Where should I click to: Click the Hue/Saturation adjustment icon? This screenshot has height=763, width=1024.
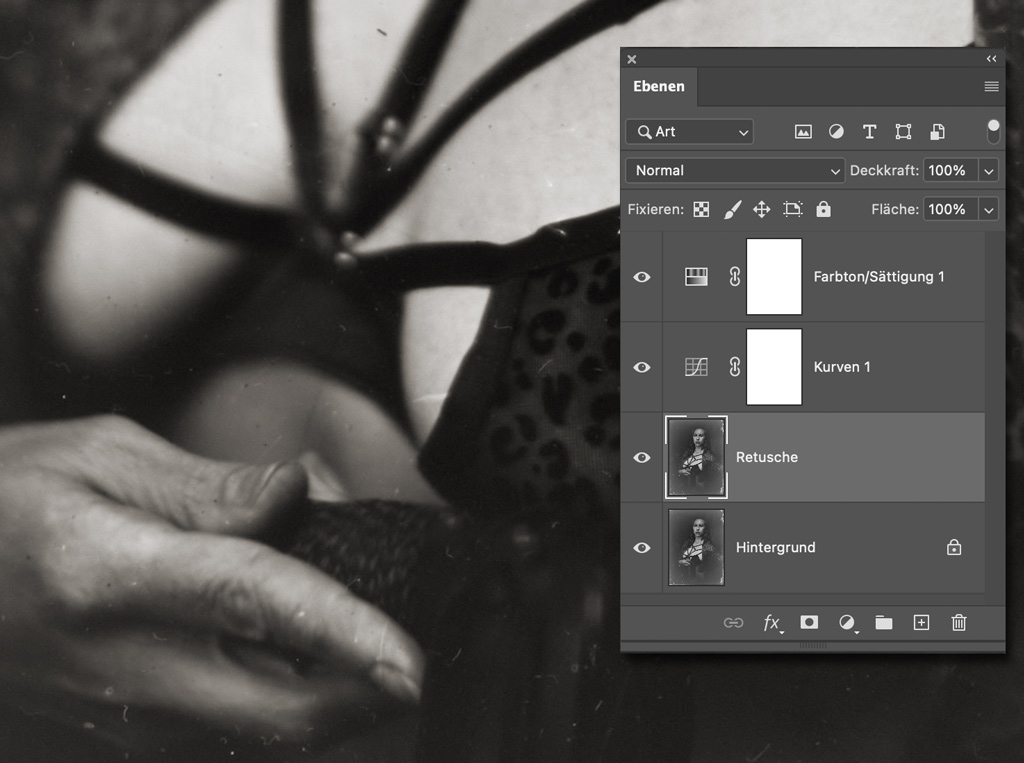[696, 276]
